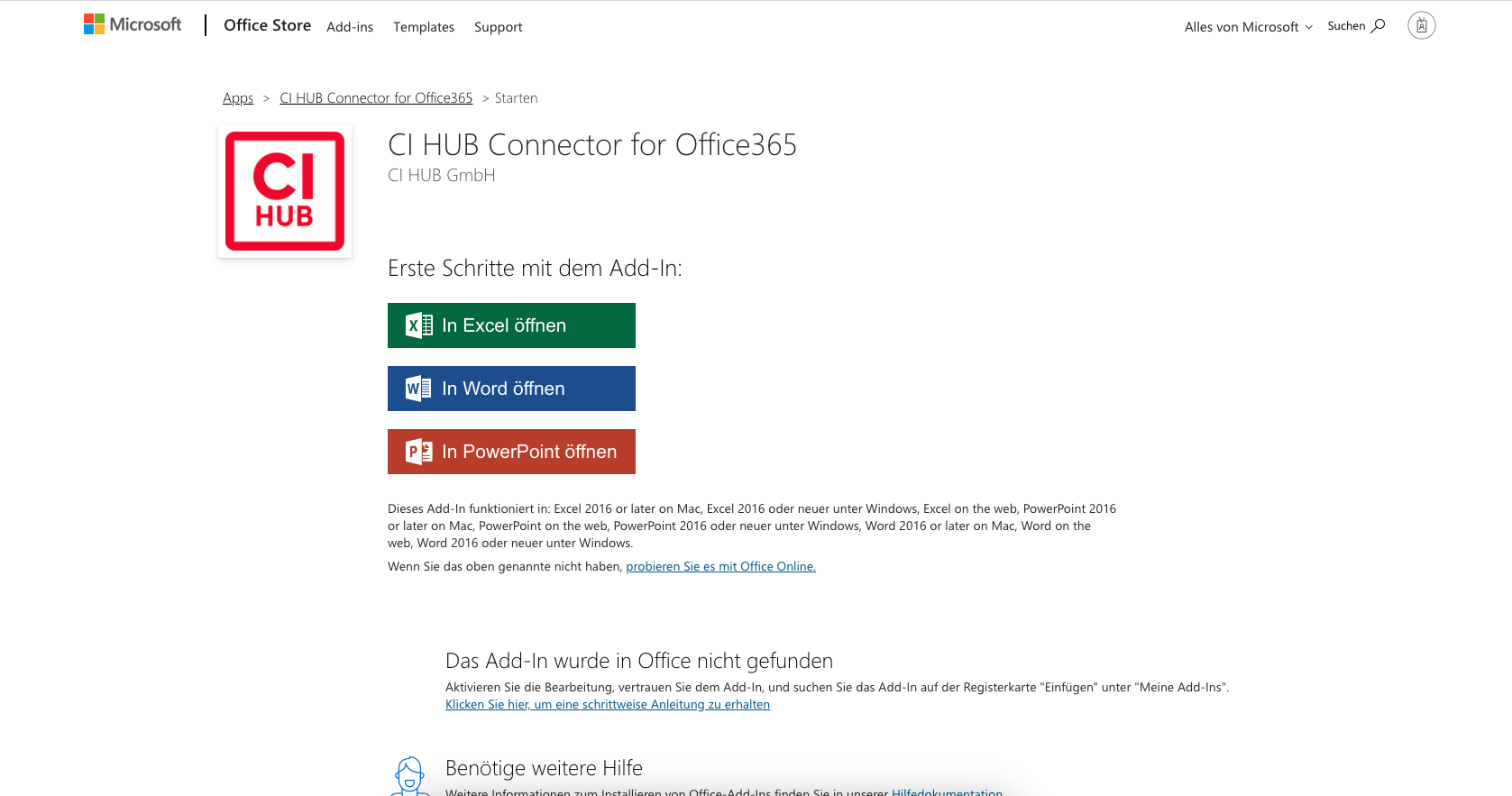This screenshot has width=1512, height=796.
Task: Click the Microsoft logo
Action: (133, 24)
